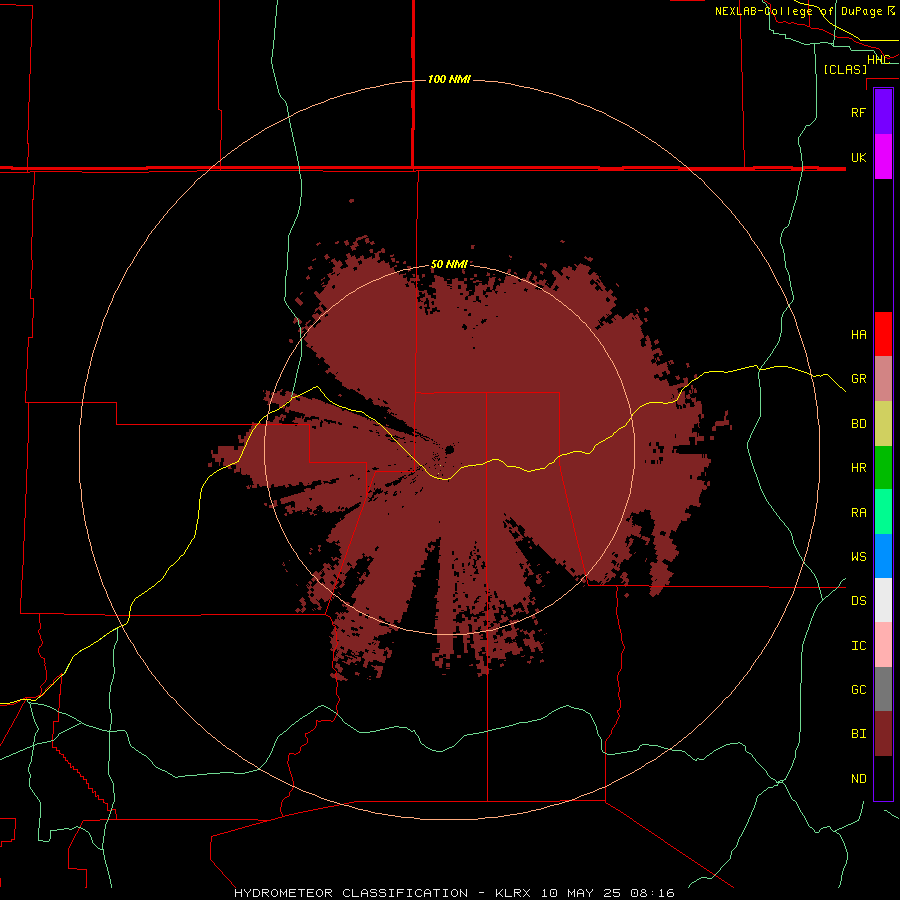
Task: Click the WS legend label
Action: pyautogui.click(x=858, y=557)
